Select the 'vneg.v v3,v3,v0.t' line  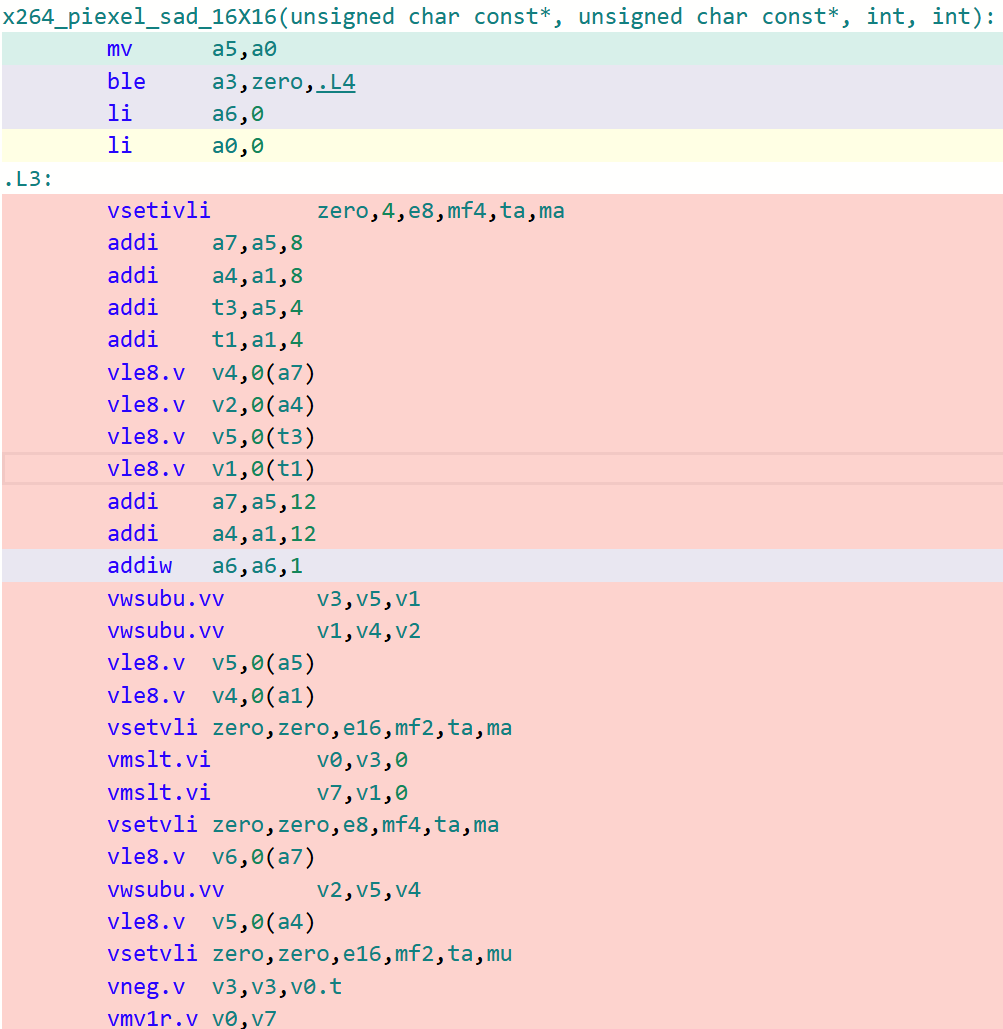224,987
